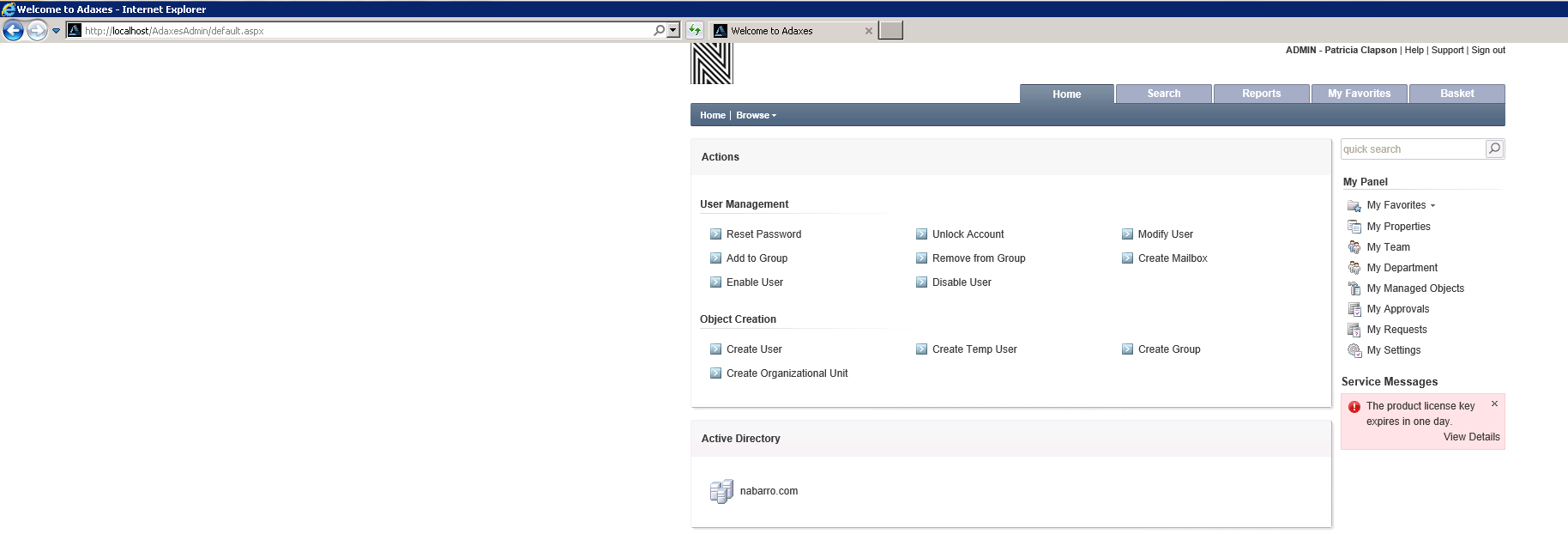1568x534 pixels.
Task: Open the Reports tab
Action: [x=1262, y=94]
